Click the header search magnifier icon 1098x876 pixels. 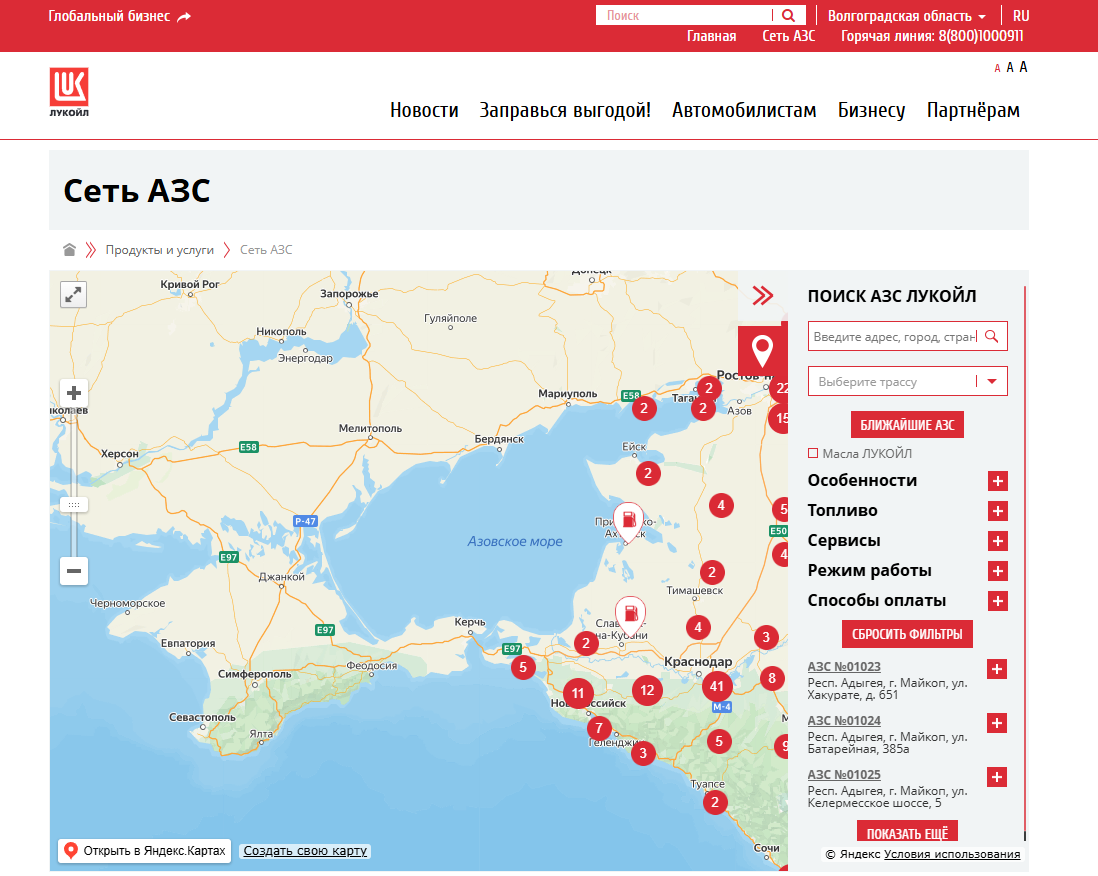(788, 15)
